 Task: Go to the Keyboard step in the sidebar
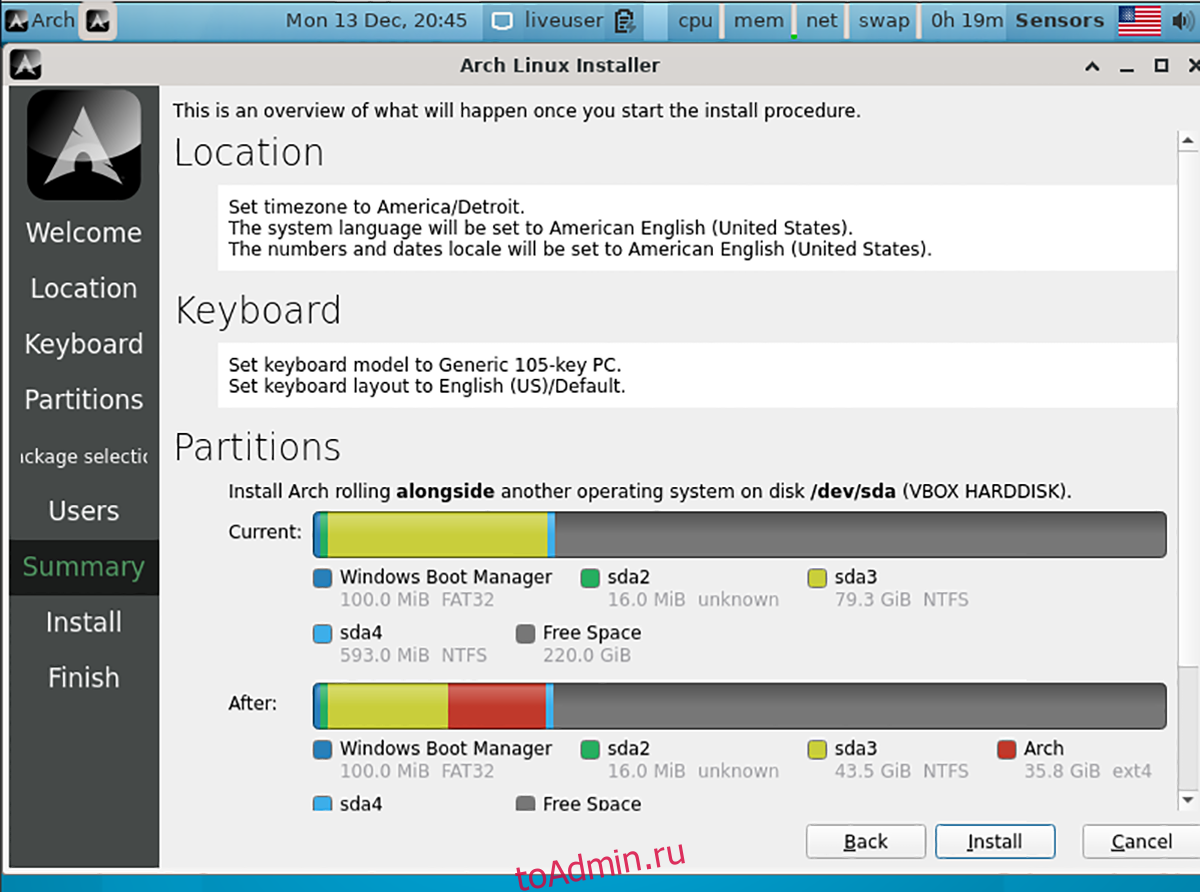[84, 344]
